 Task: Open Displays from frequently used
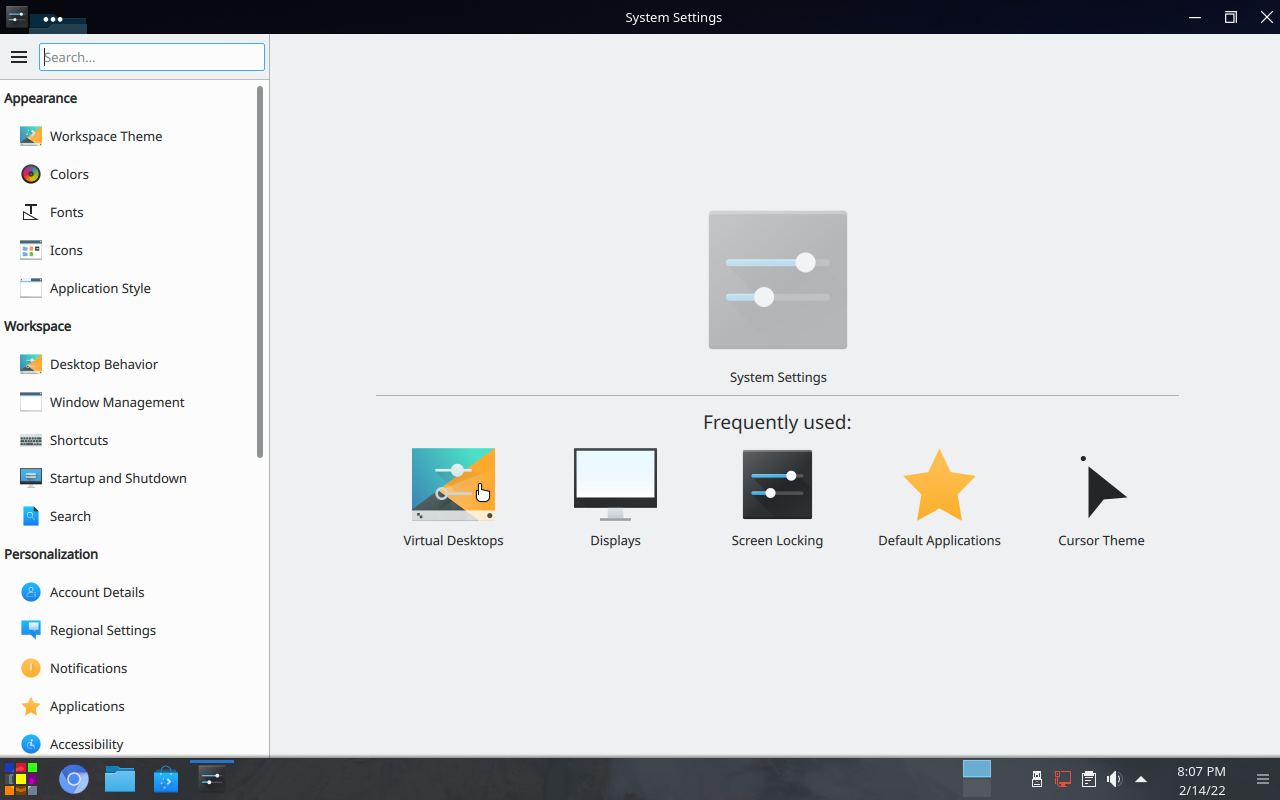[x=615, y=497]
